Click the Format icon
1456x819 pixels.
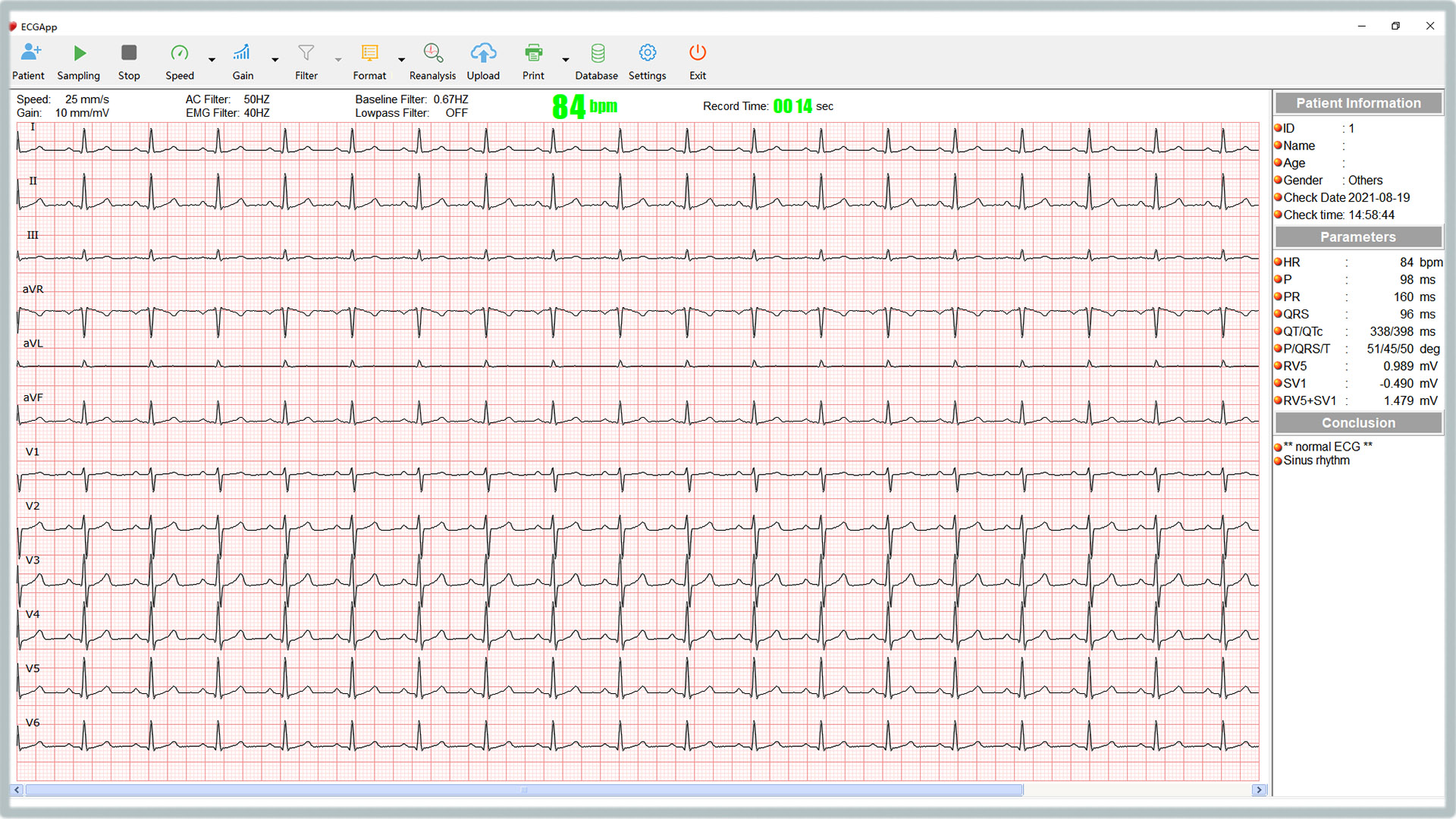[369, 52]
